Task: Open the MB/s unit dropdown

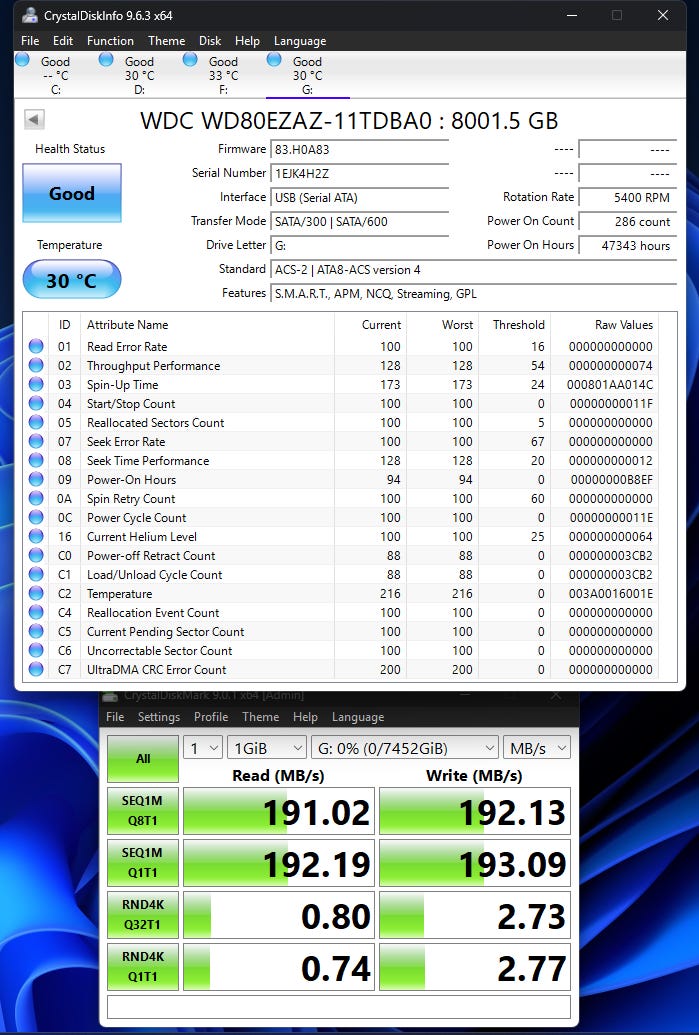Action: 537,748
